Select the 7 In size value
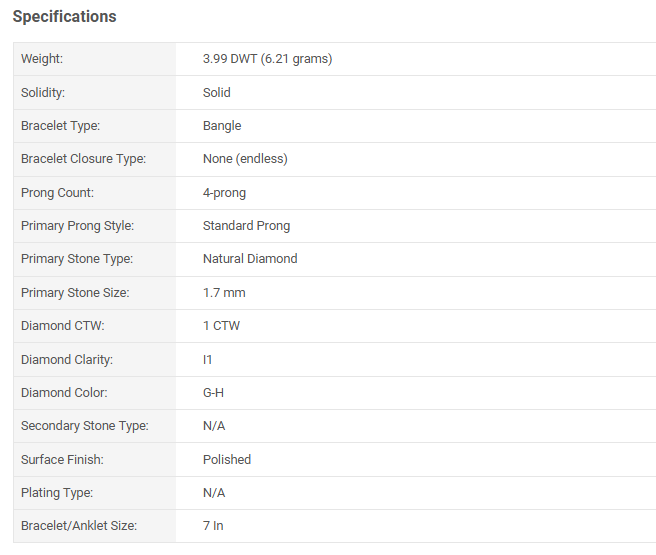 [x=213, y=526]
